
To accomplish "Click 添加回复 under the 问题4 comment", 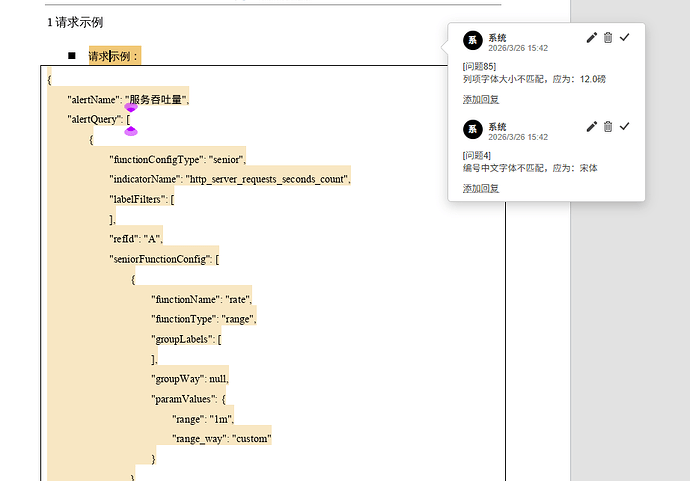I will pyautogui.click(x=481, y=188).
